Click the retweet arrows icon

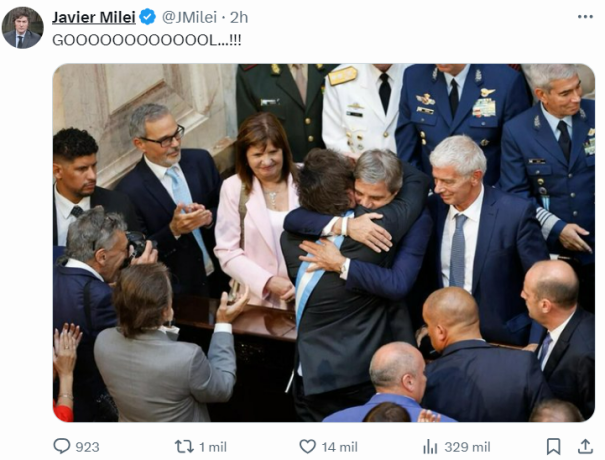184,447
